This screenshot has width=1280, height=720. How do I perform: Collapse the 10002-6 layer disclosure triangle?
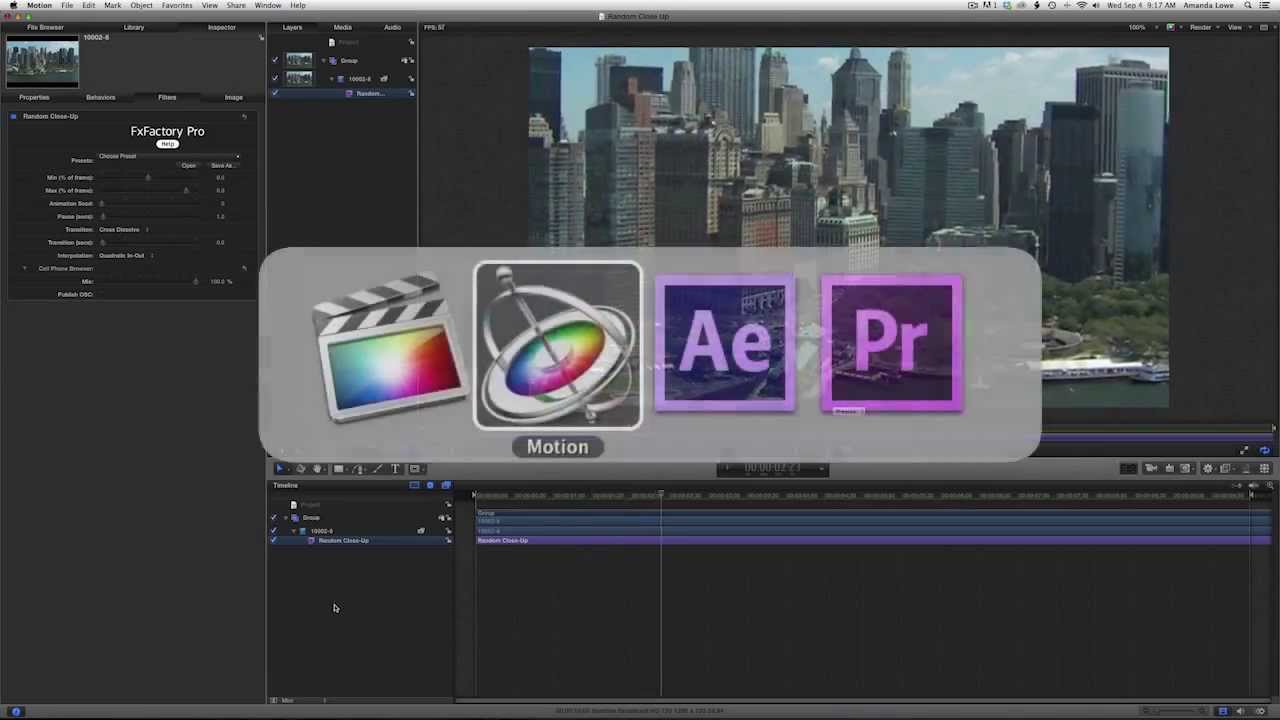pyautogui.click(x=332, y=78)
